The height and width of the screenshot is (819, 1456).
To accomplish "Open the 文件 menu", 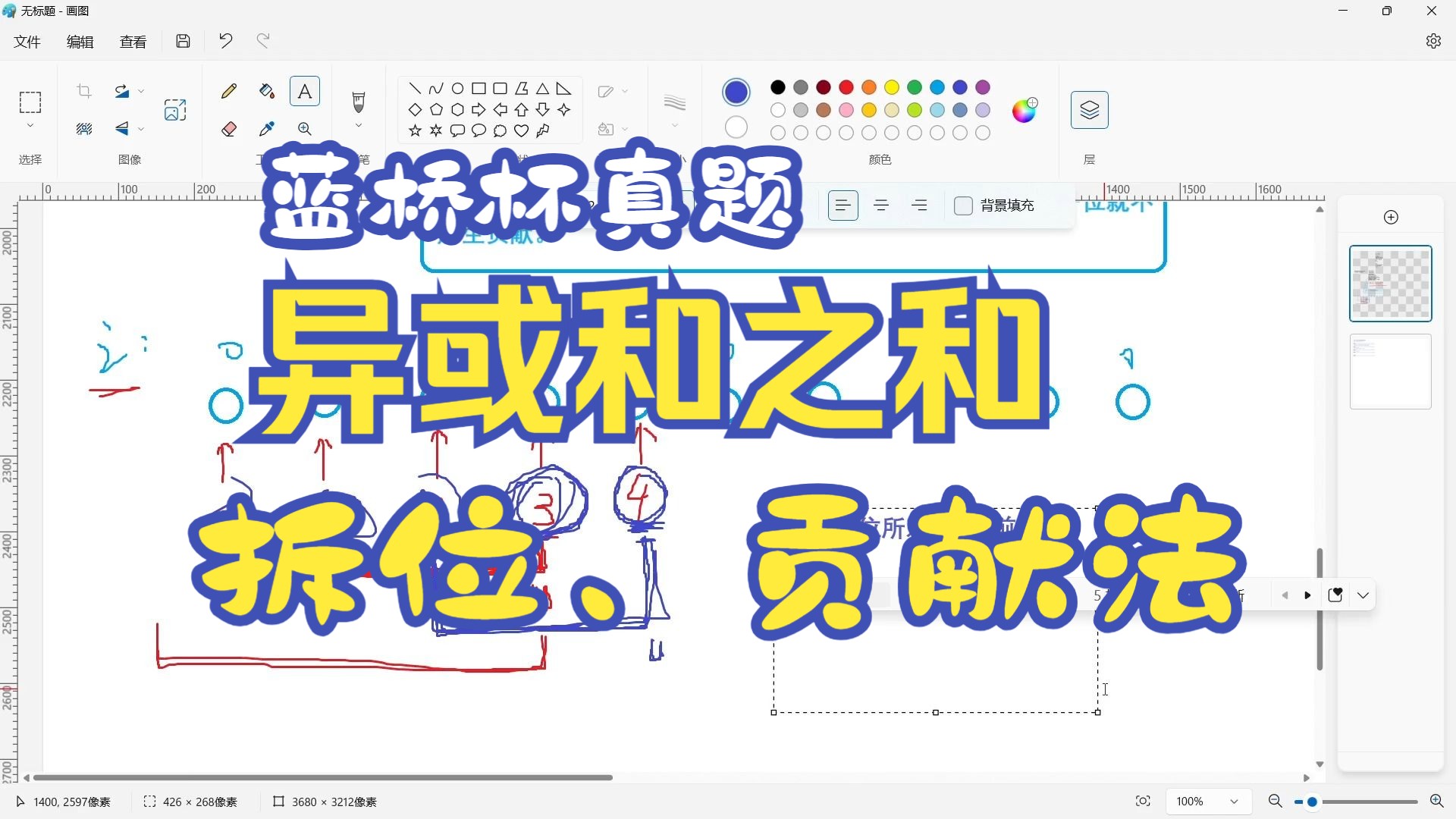I will click(x=27, y=42).
